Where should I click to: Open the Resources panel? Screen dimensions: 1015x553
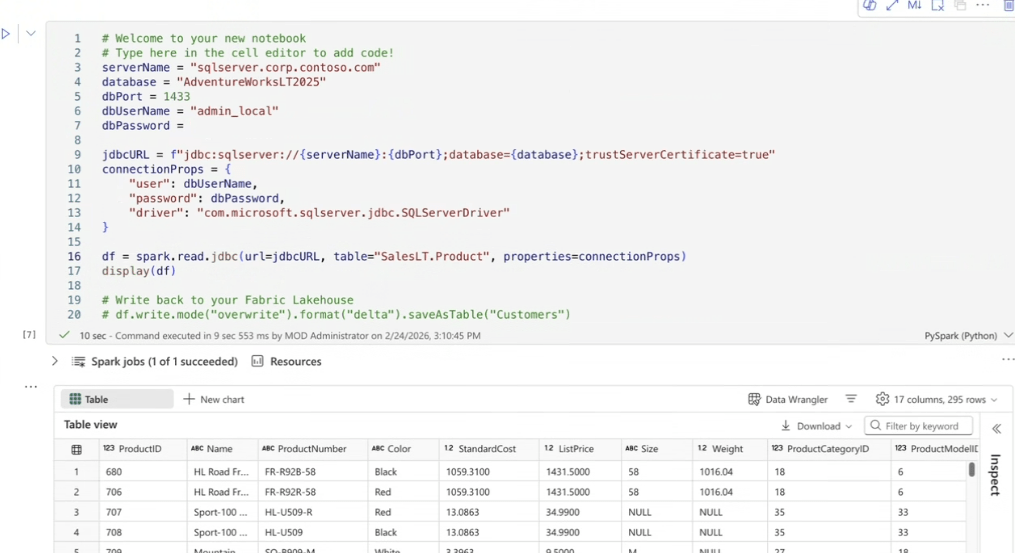[x=286, y=361]
